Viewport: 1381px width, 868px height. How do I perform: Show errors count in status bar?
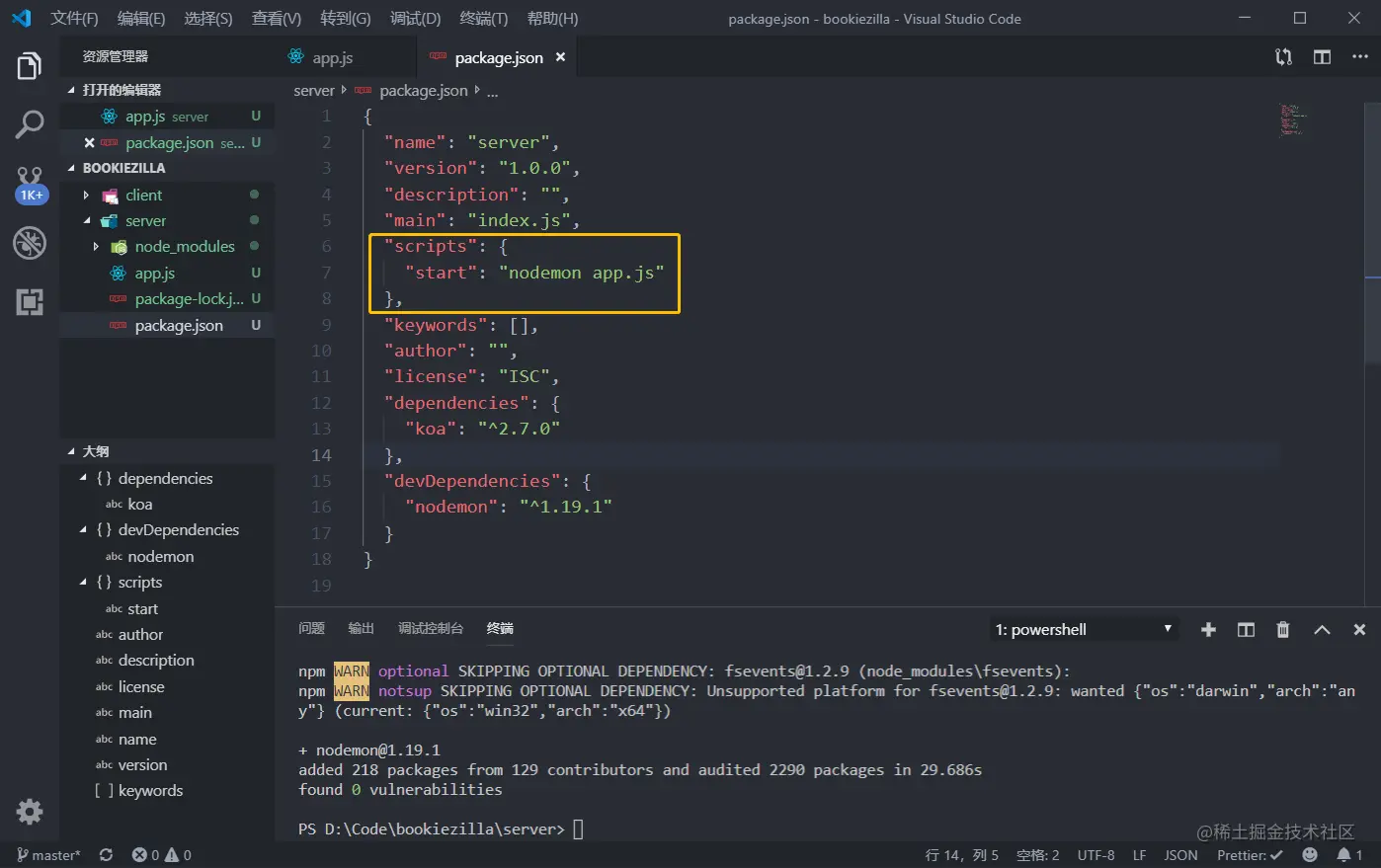pyautogui.click(x=146, y=855)
